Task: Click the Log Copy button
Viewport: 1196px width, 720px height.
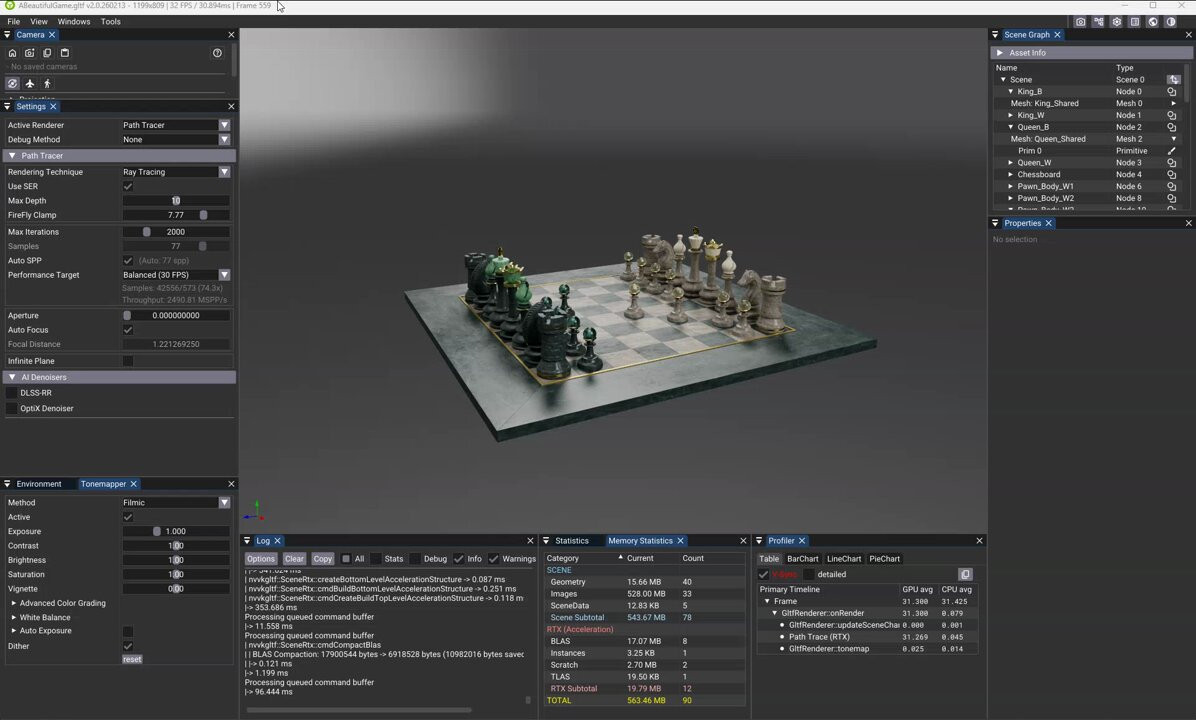Action: point(323,559)
